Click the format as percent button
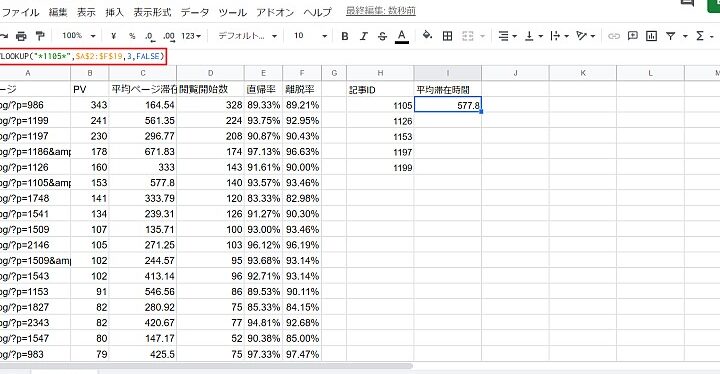The image size is (720, 374). point(132,36)
